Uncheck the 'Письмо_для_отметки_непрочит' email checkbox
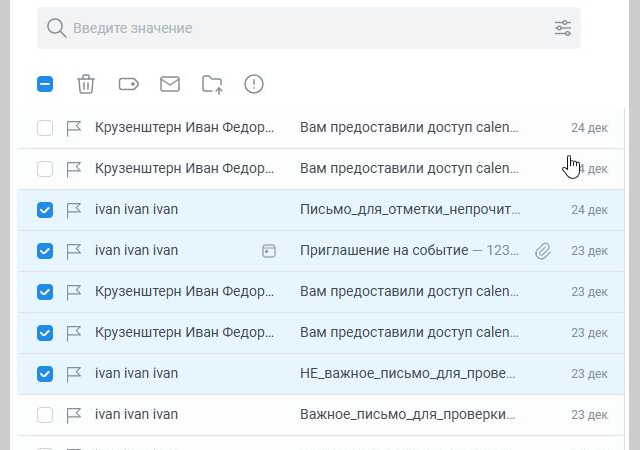Image resolution: width=640 pixels, height=450 pixels. click(x=45, y=210)
